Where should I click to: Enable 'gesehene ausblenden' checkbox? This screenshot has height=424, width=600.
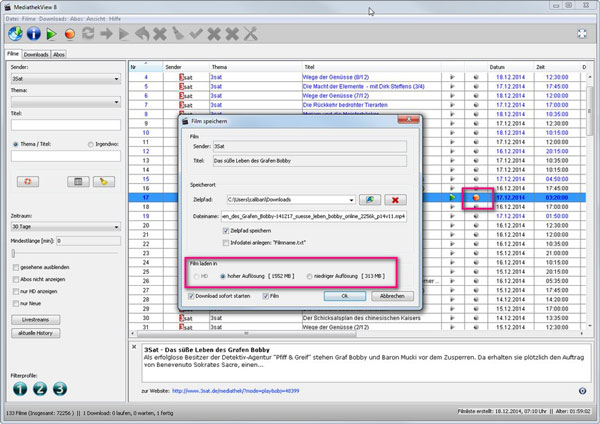click(x=16, y=267)
